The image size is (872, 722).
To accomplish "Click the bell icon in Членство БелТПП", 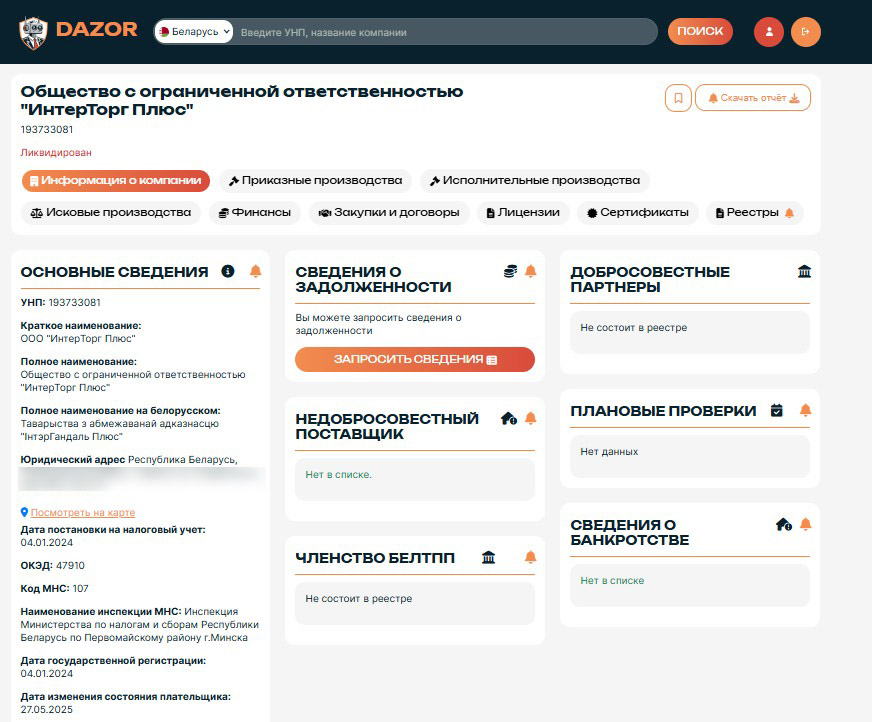I will [x=531, y=557].
